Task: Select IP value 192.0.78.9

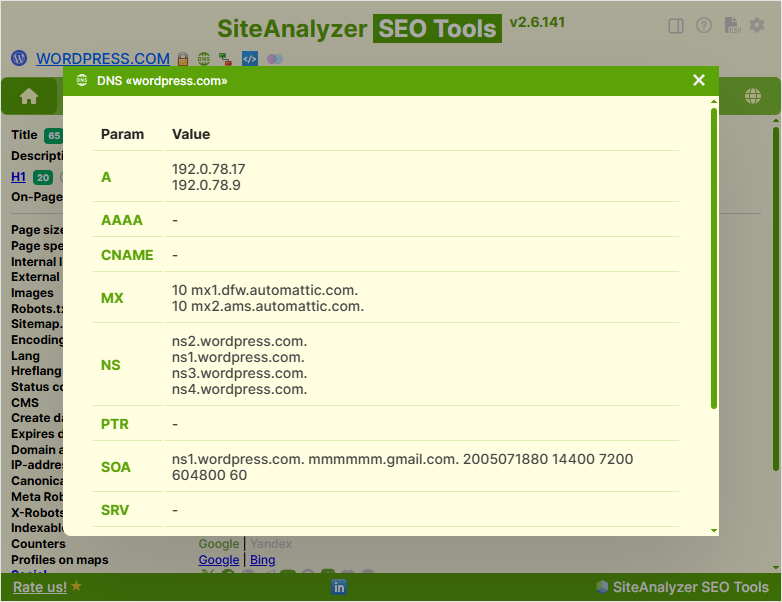Action: point(206,185)
